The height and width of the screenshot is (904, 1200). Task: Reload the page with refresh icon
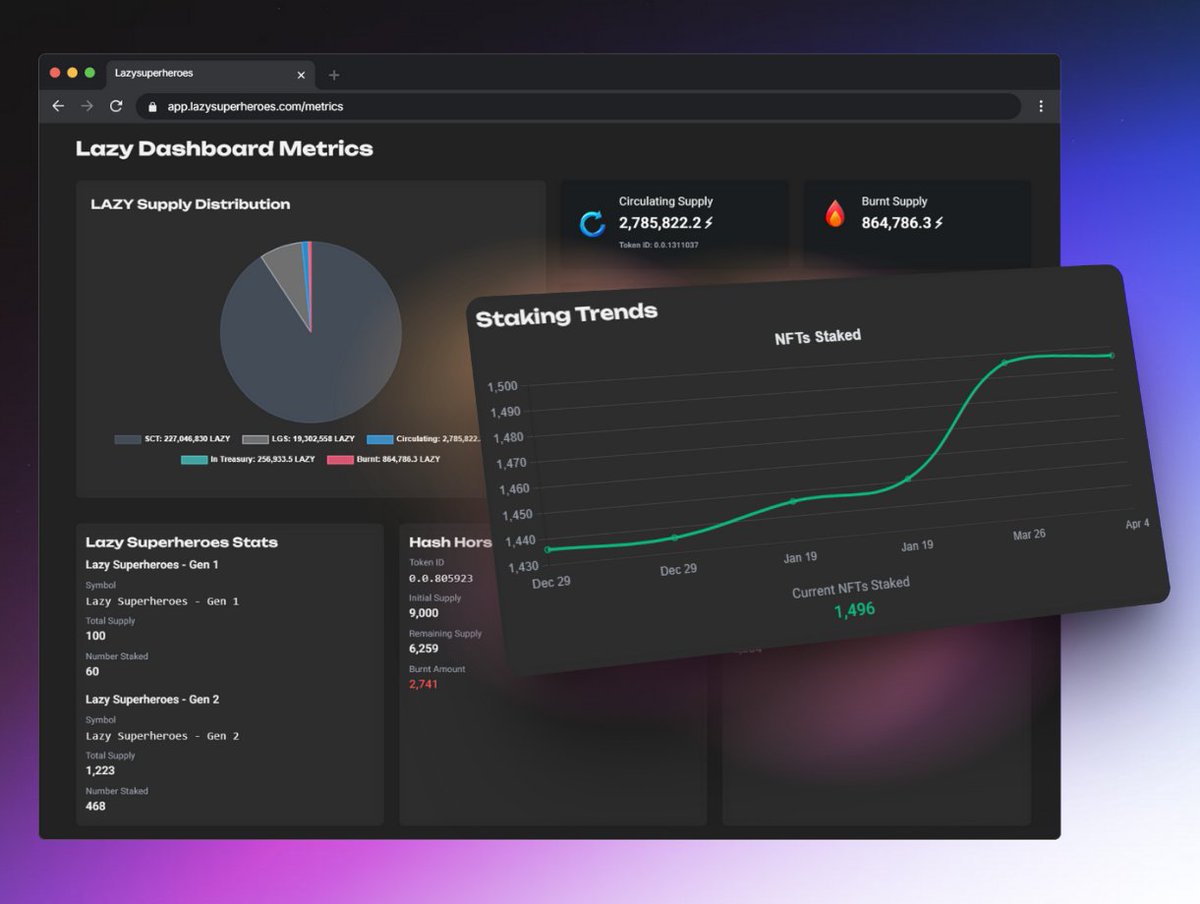(116, 106)
